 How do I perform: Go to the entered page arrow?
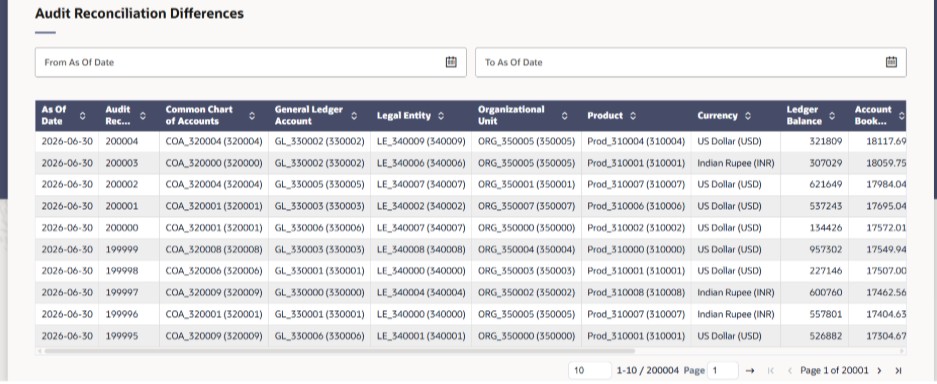click(x=751, y=370)
